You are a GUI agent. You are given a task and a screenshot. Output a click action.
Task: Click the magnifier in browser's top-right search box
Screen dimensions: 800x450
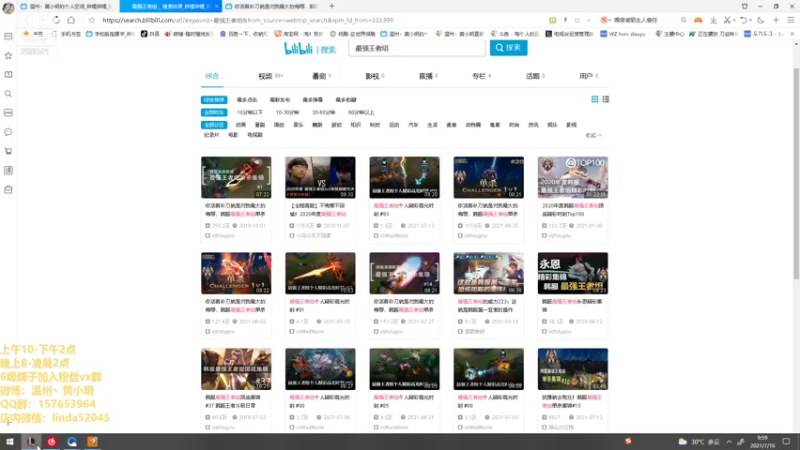click(x=683, y=20)
